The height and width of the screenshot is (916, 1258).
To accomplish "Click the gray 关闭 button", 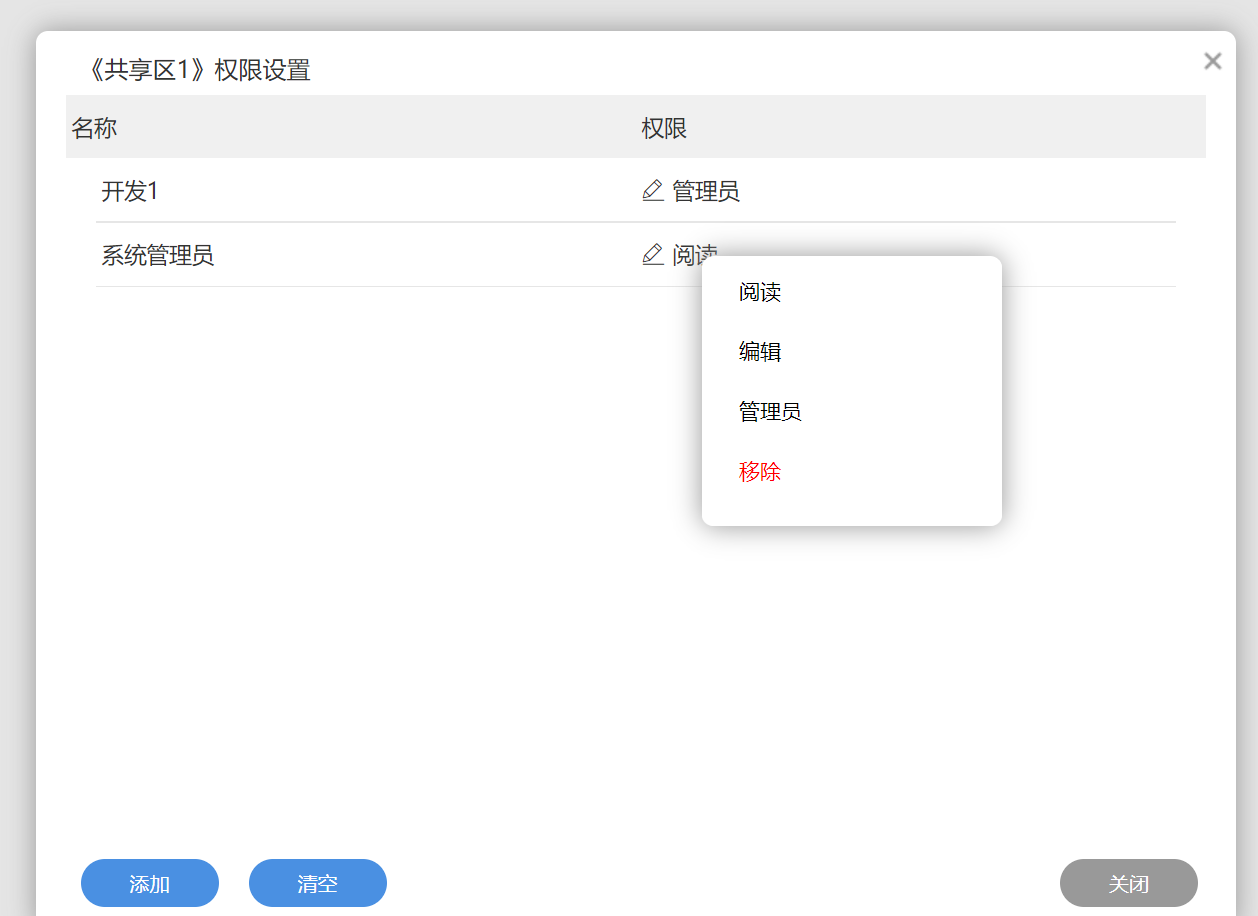I will [x=1129, y=883].
